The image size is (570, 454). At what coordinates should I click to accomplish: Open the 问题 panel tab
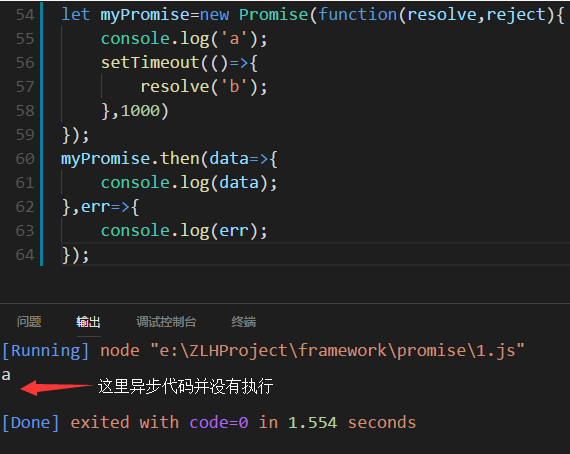29,322
